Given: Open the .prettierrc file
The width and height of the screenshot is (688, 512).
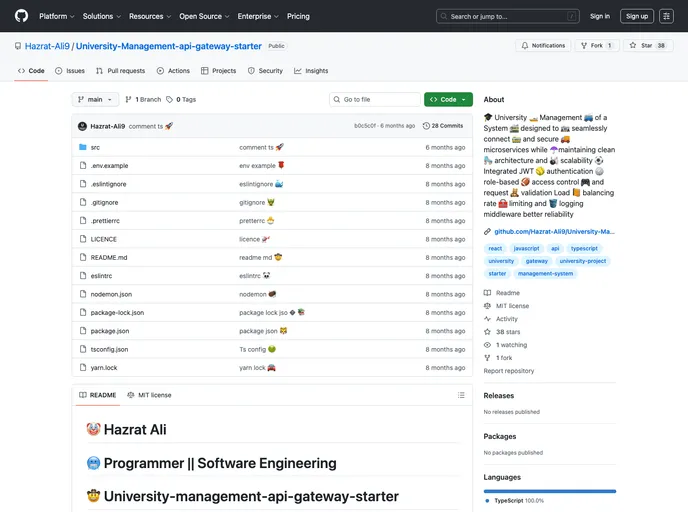Looking at the screenshot, I should point(105,221).
